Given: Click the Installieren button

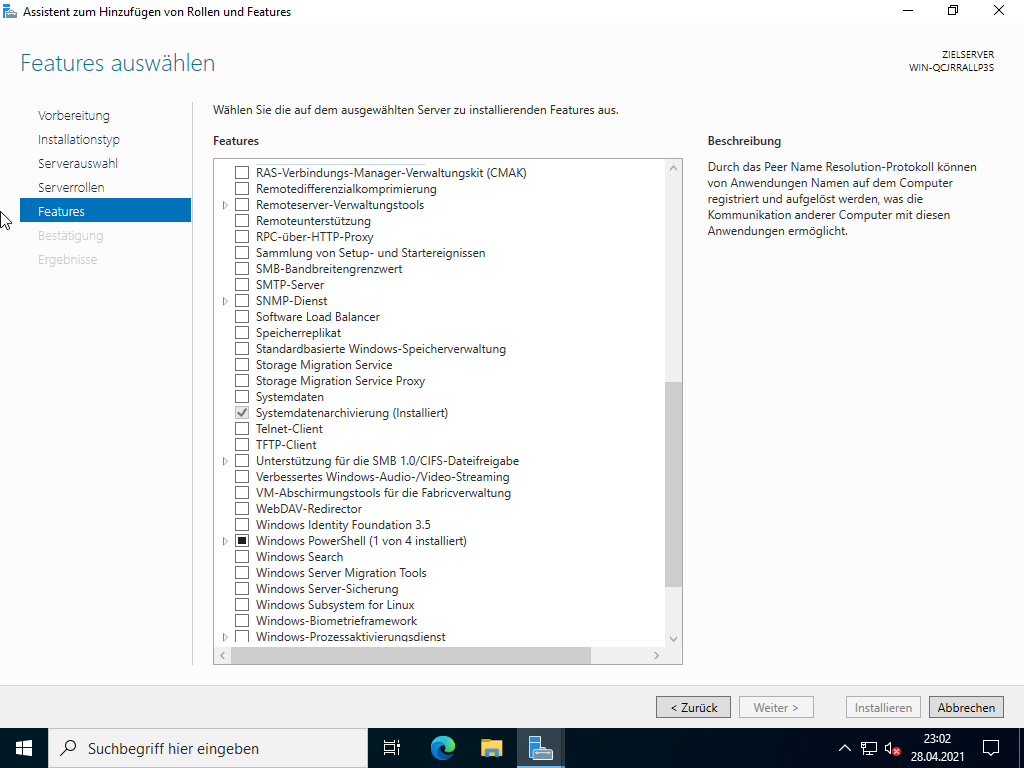Looking at the screenshot, I should (x=883, y=707).
